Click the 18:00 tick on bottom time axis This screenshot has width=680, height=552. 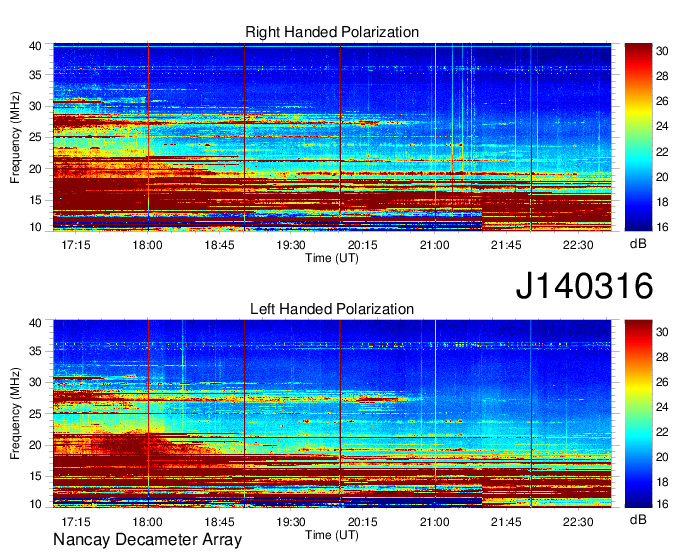147,522
